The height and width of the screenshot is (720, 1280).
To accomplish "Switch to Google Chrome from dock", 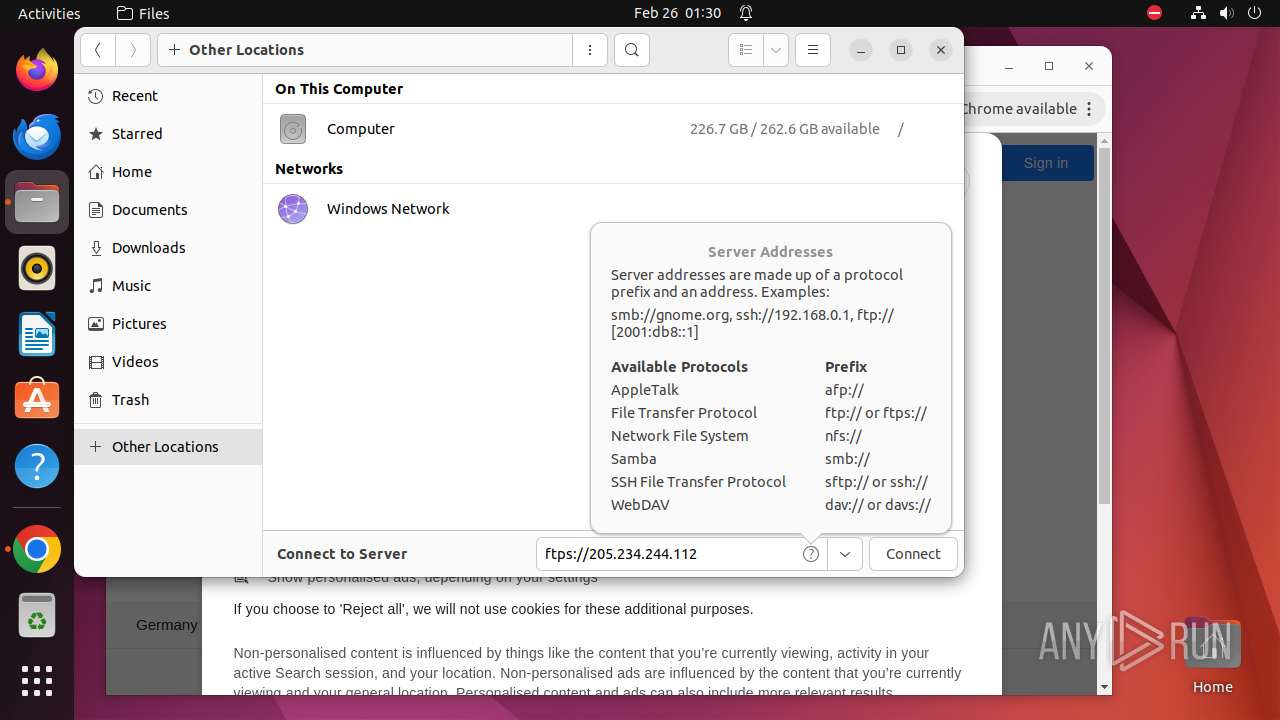I will click(37, 549).
